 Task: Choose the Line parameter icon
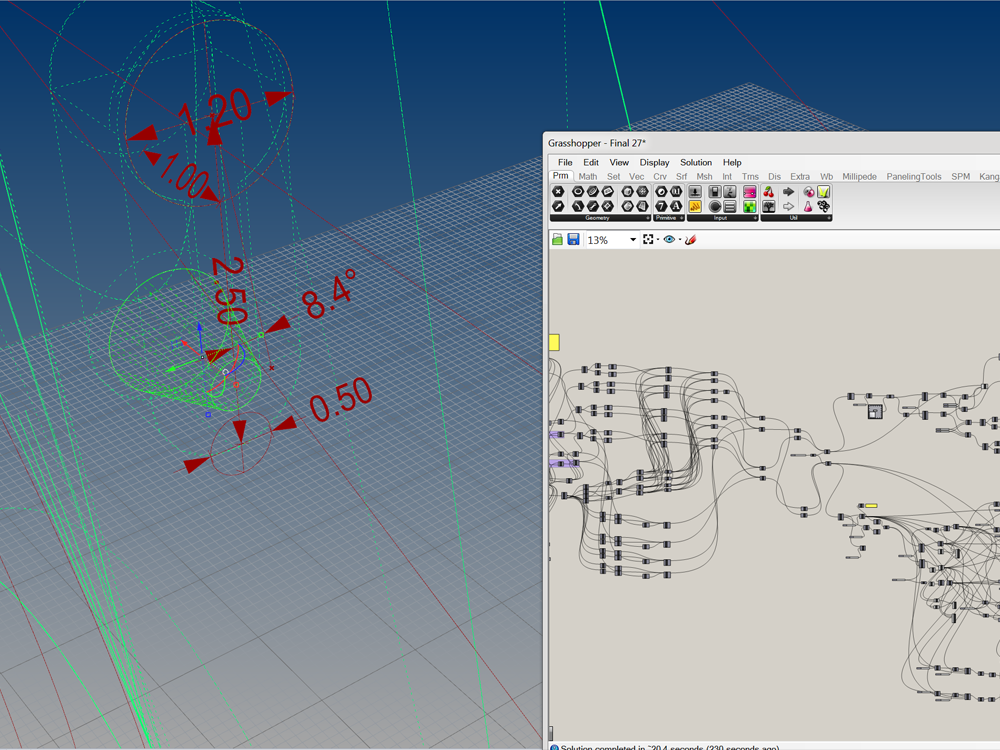592,206
